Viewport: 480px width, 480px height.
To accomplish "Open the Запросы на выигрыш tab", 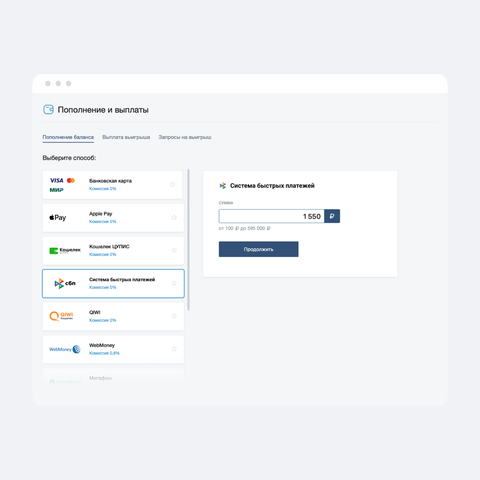I will 185,137.
